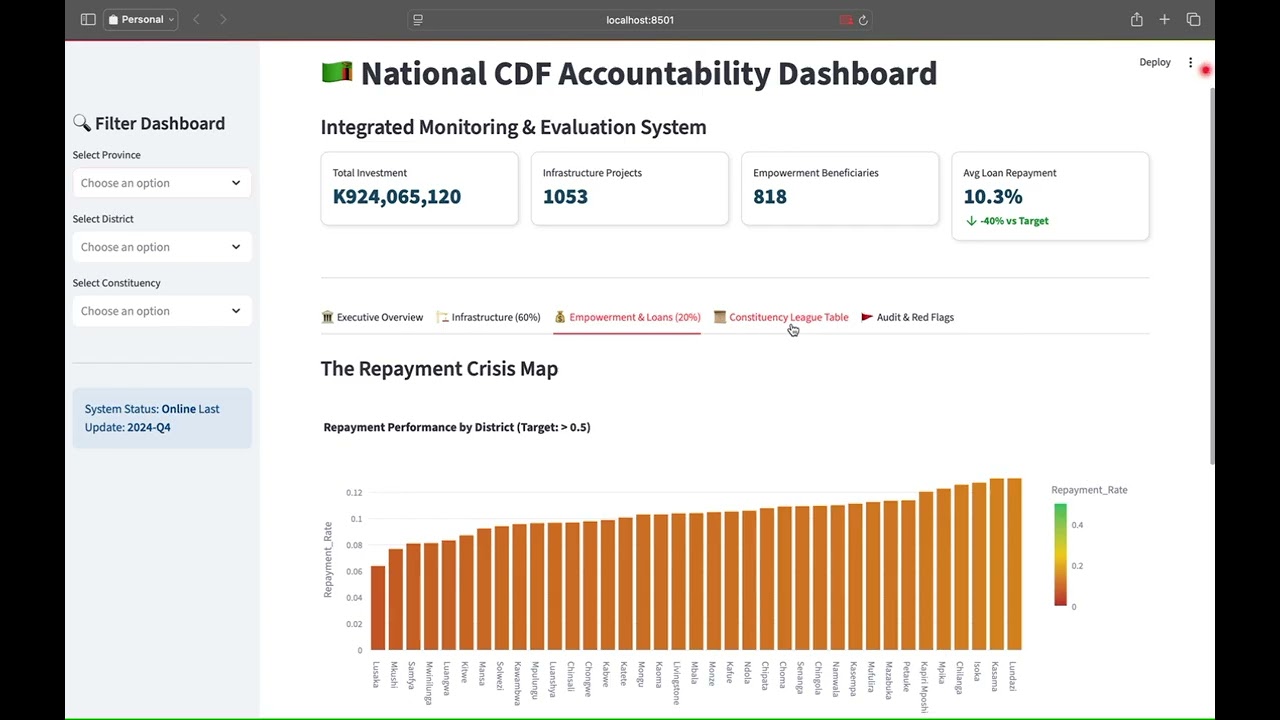The height and width of the screenshot is (720, 1280).
Task: Focus the localhost:8501 address field
Action: 640,19
